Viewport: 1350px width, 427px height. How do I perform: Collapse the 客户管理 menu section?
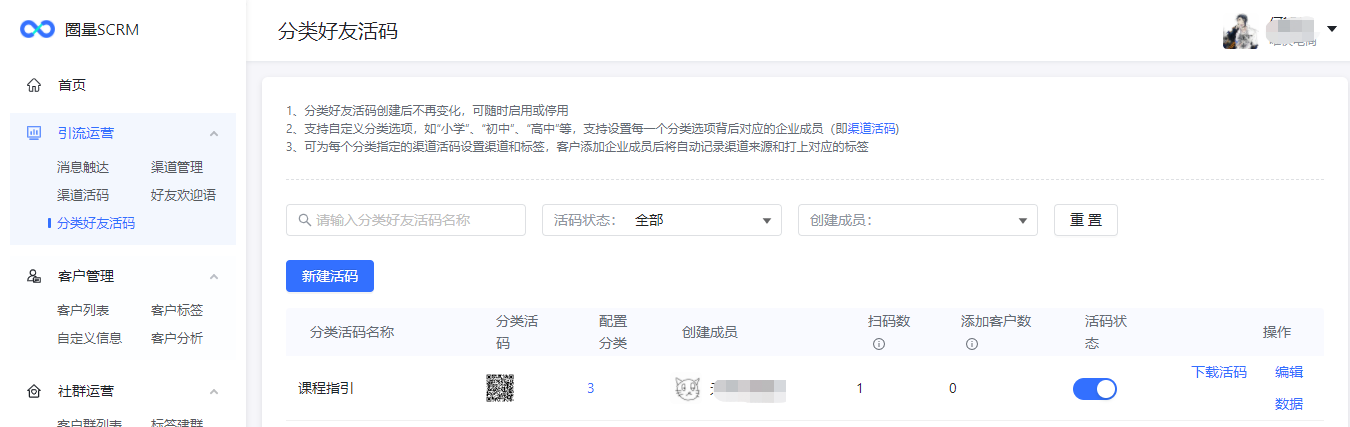pyautogui.click(x=213, y=276)
